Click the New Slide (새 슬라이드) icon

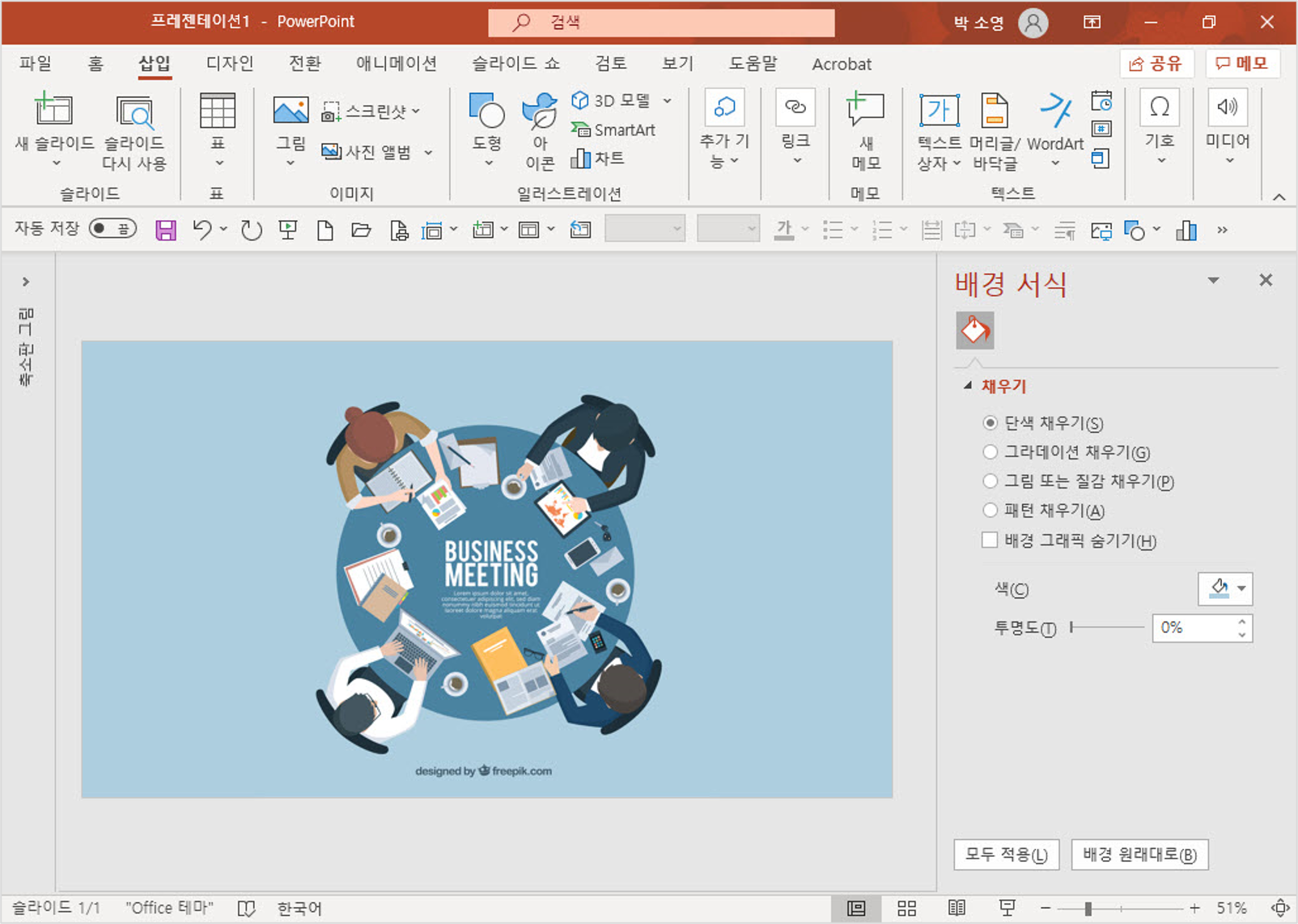click(x=53, y=109)
